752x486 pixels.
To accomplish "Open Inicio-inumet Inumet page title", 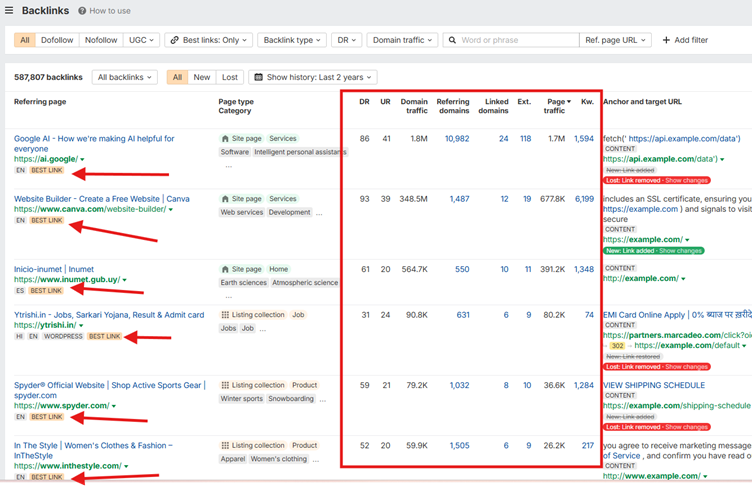I will pos(54,269).
